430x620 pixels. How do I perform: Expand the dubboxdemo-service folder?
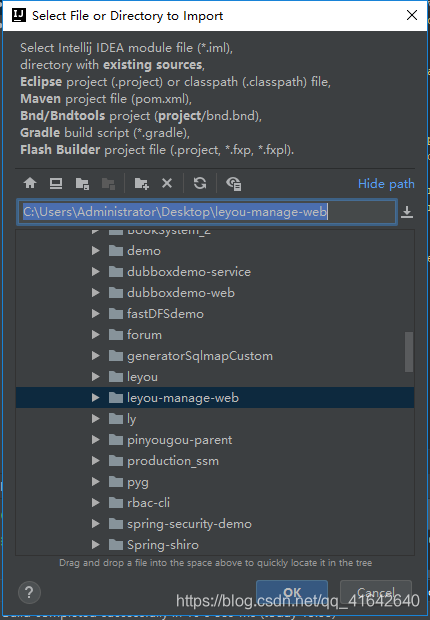[95, 272]
